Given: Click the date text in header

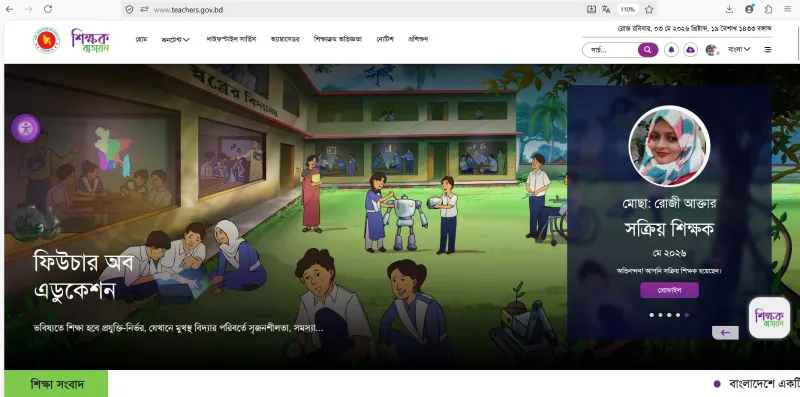Looking at the screenshot, I should pos(694,29).
